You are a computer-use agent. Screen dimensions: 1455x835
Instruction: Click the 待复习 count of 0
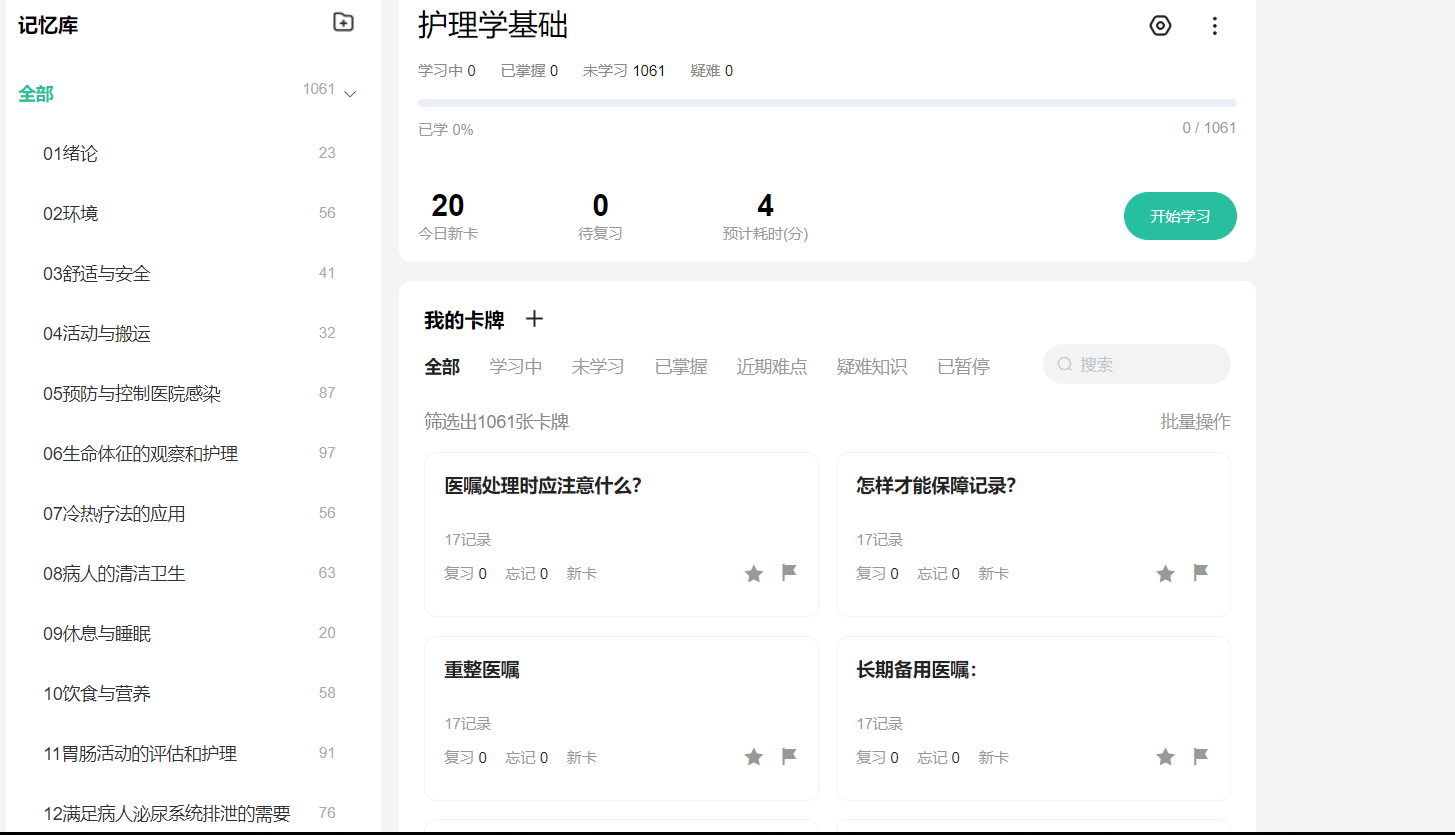click(x=600, y=205)
